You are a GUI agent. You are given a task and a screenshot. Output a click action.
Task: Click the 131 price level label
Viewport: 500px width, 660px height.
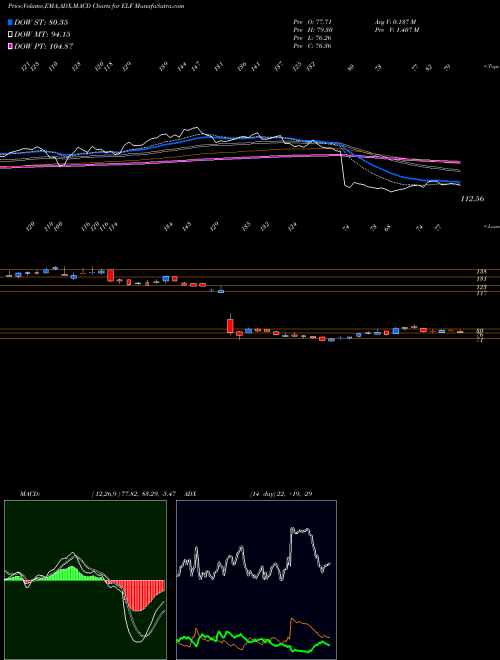tap(481, 279)
